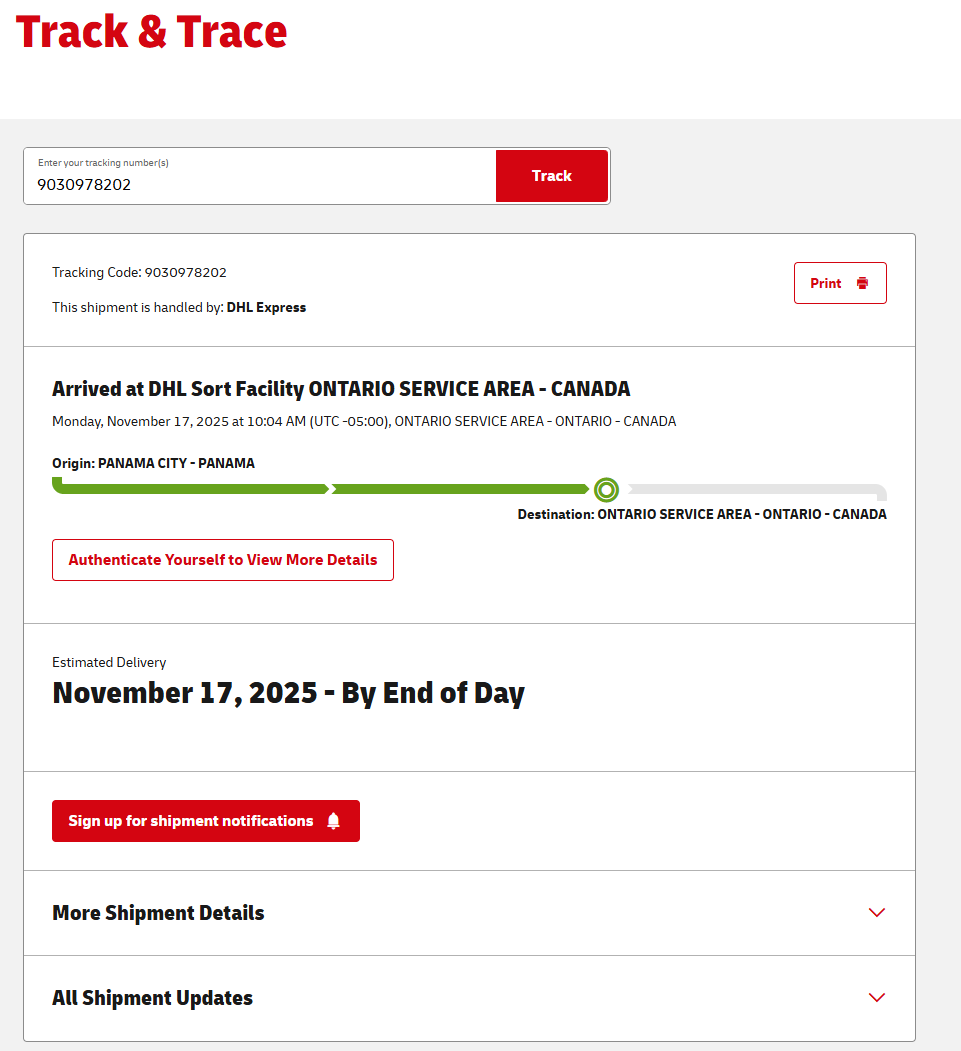Screen dimensions: 961x1051
Task: Expand More Shipment Details chevron
Action: [877, 912]
